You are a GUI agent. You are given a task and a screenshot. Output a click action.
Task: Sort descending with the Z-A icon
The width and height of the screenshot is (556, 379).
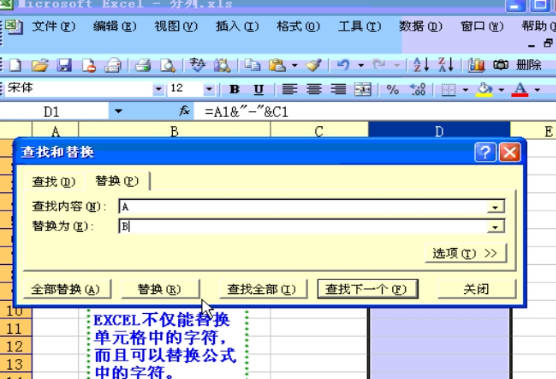coord(446,65)
